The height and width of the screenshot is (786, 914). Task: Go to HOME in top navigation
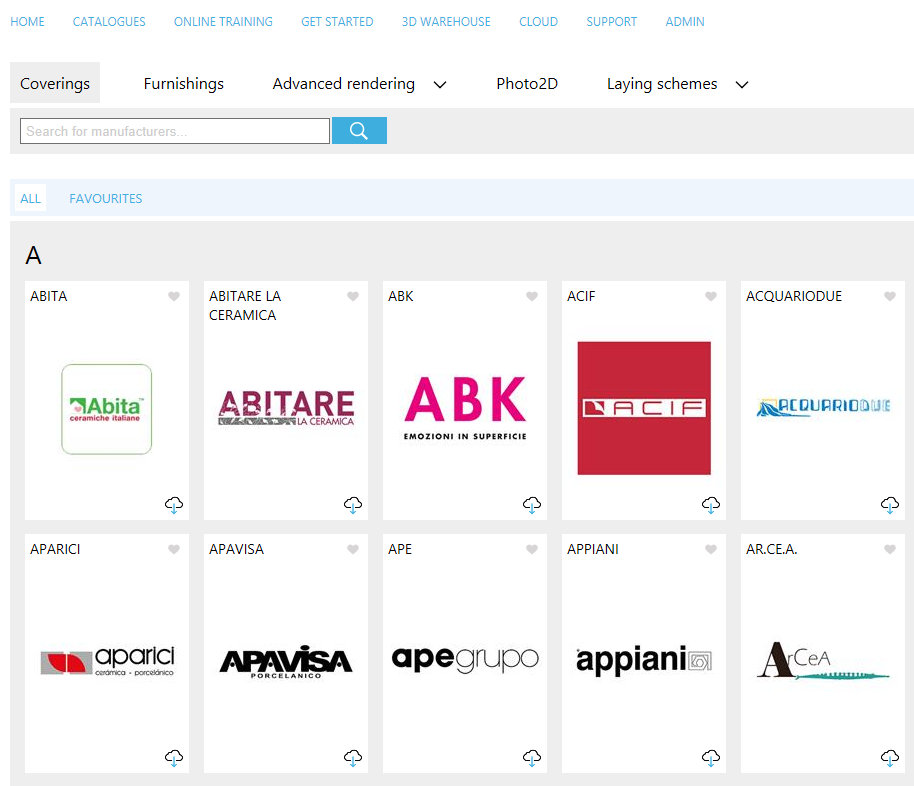click(27, 22)
